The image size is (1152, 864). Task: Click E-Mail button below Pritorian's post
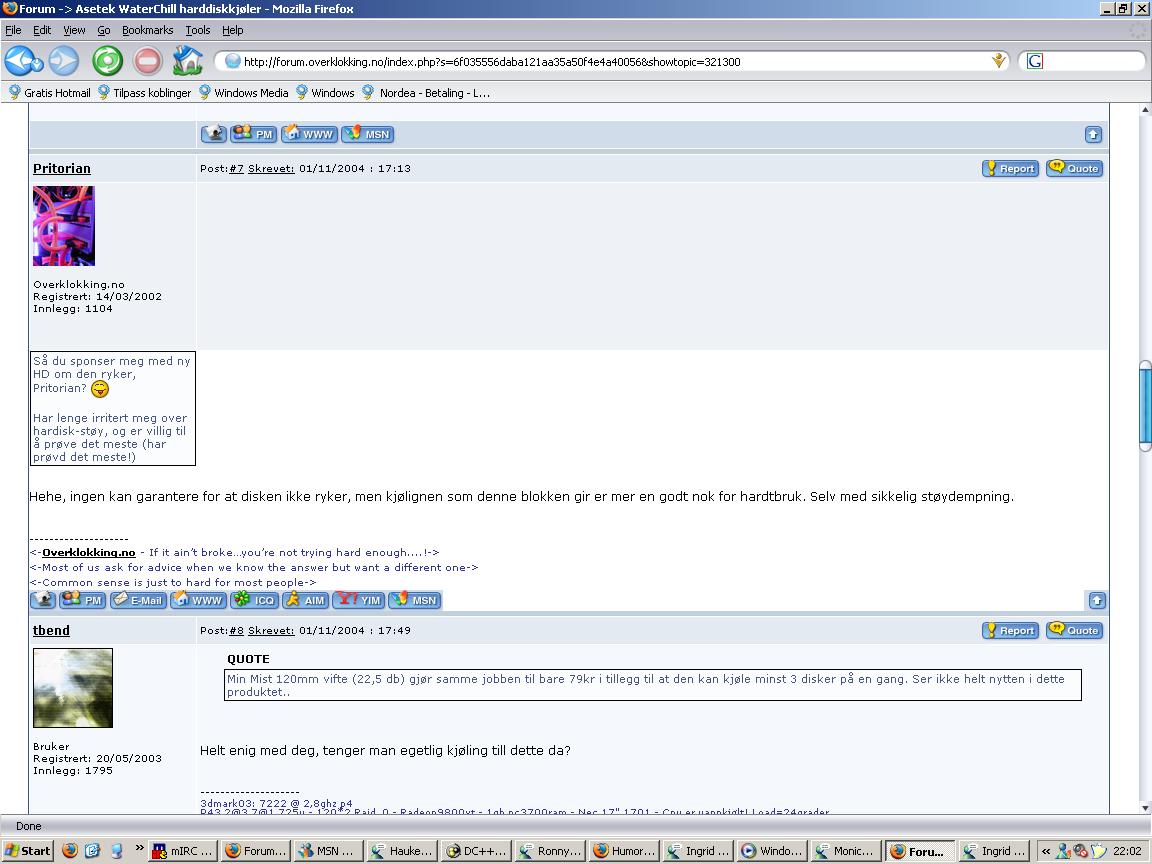point(137,600)
